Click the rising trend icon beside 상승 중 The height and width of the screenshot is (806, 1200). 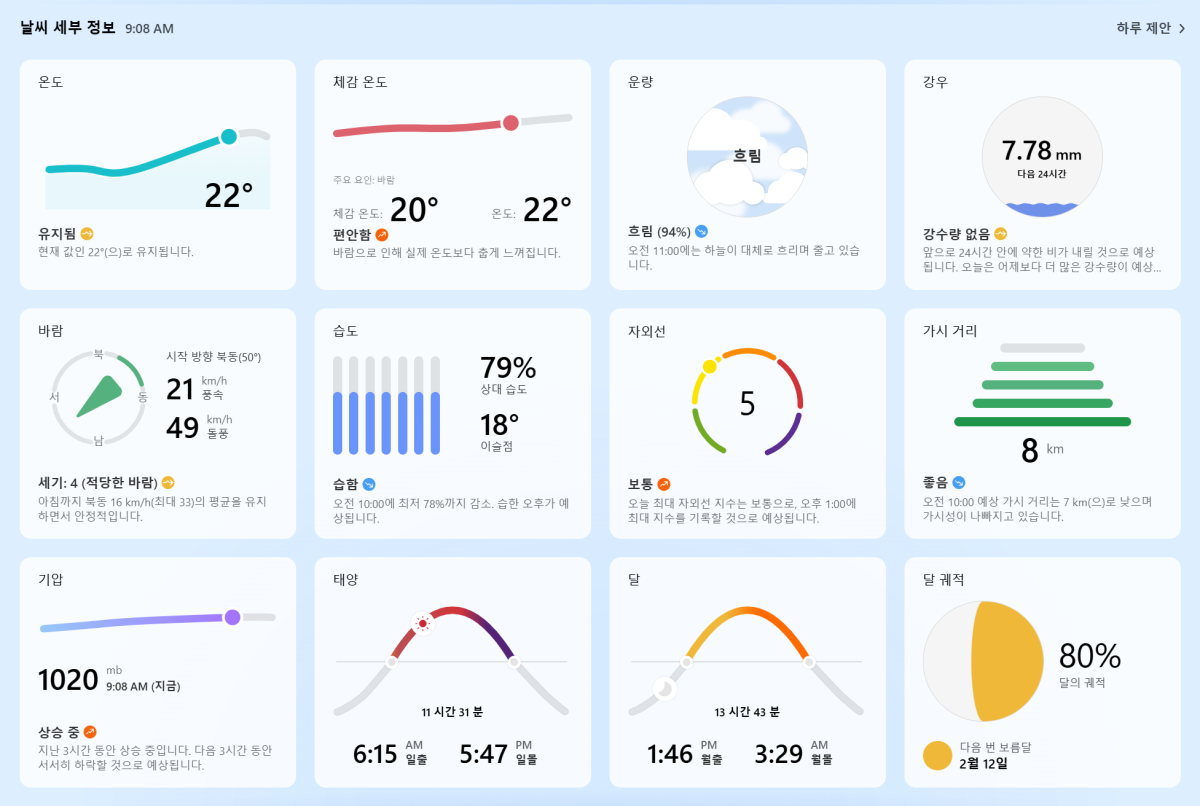point(90,732)
